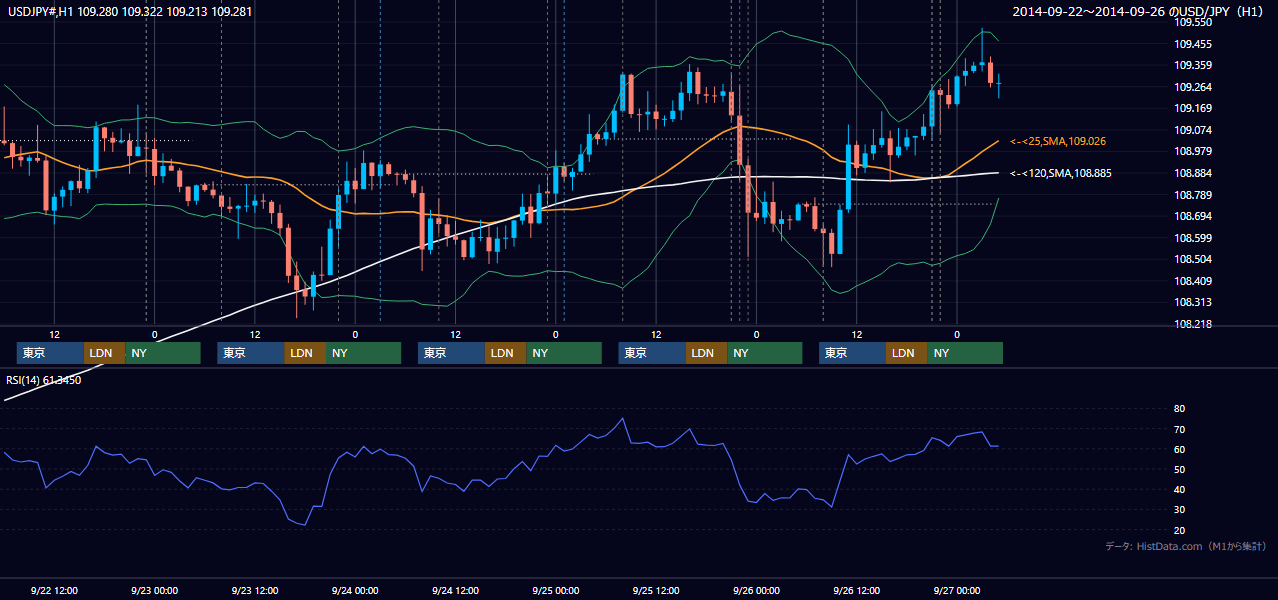Click the 108.504 price axis label

click(x=1192, y=259)
